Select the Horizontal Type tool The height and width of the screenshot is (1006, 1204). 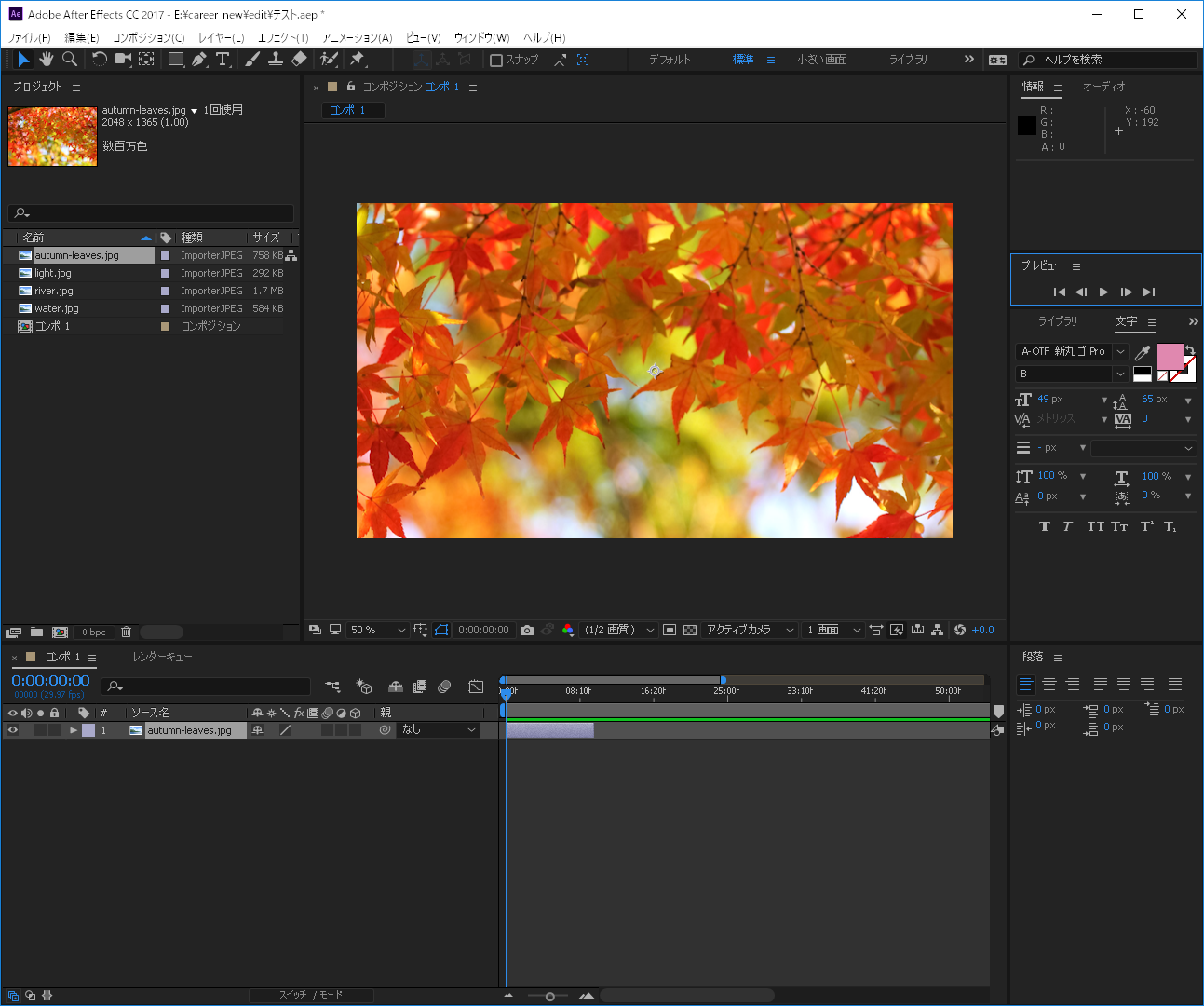(223, 60)
